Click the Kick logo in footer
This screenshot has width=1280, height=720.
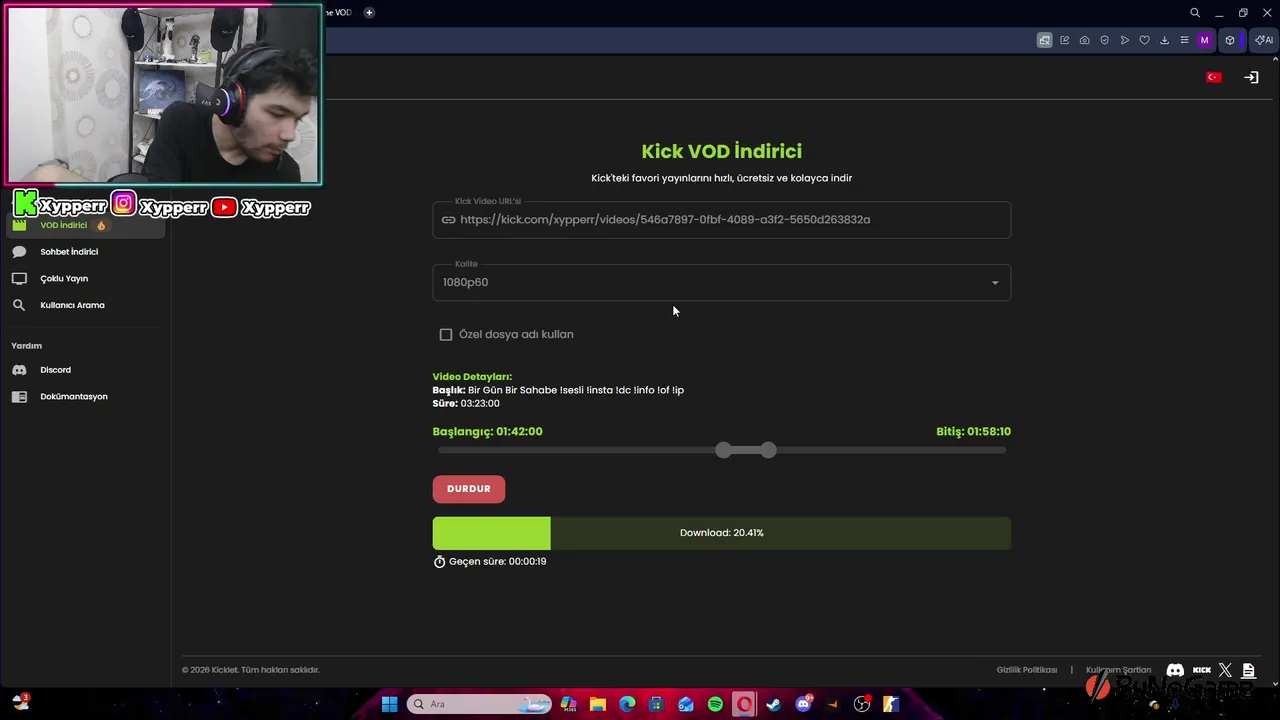click(x=1202, y=670)
